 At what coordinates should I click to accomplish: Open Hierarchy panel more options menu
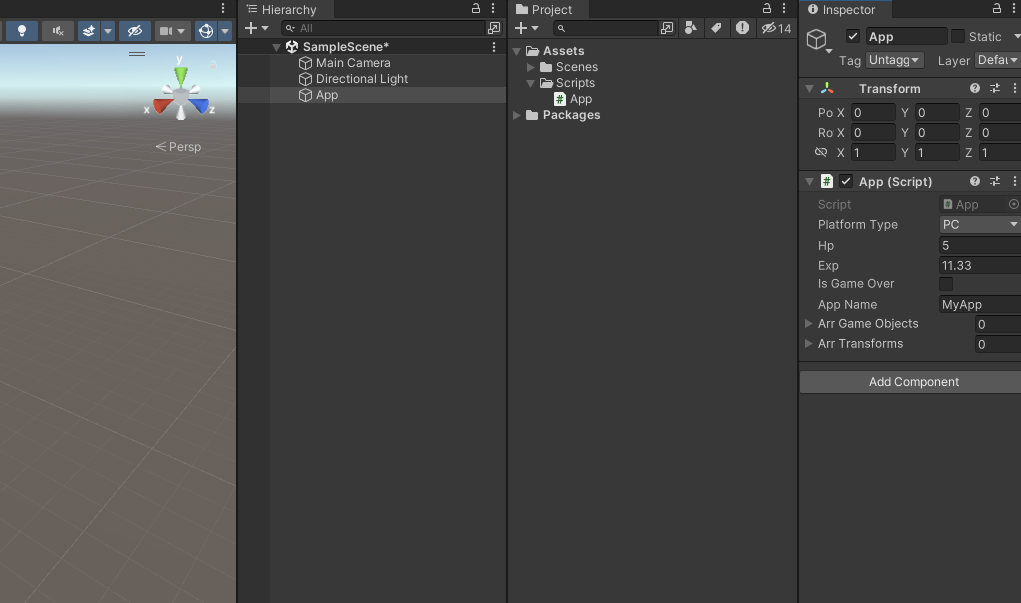click(x=493, y=8)
